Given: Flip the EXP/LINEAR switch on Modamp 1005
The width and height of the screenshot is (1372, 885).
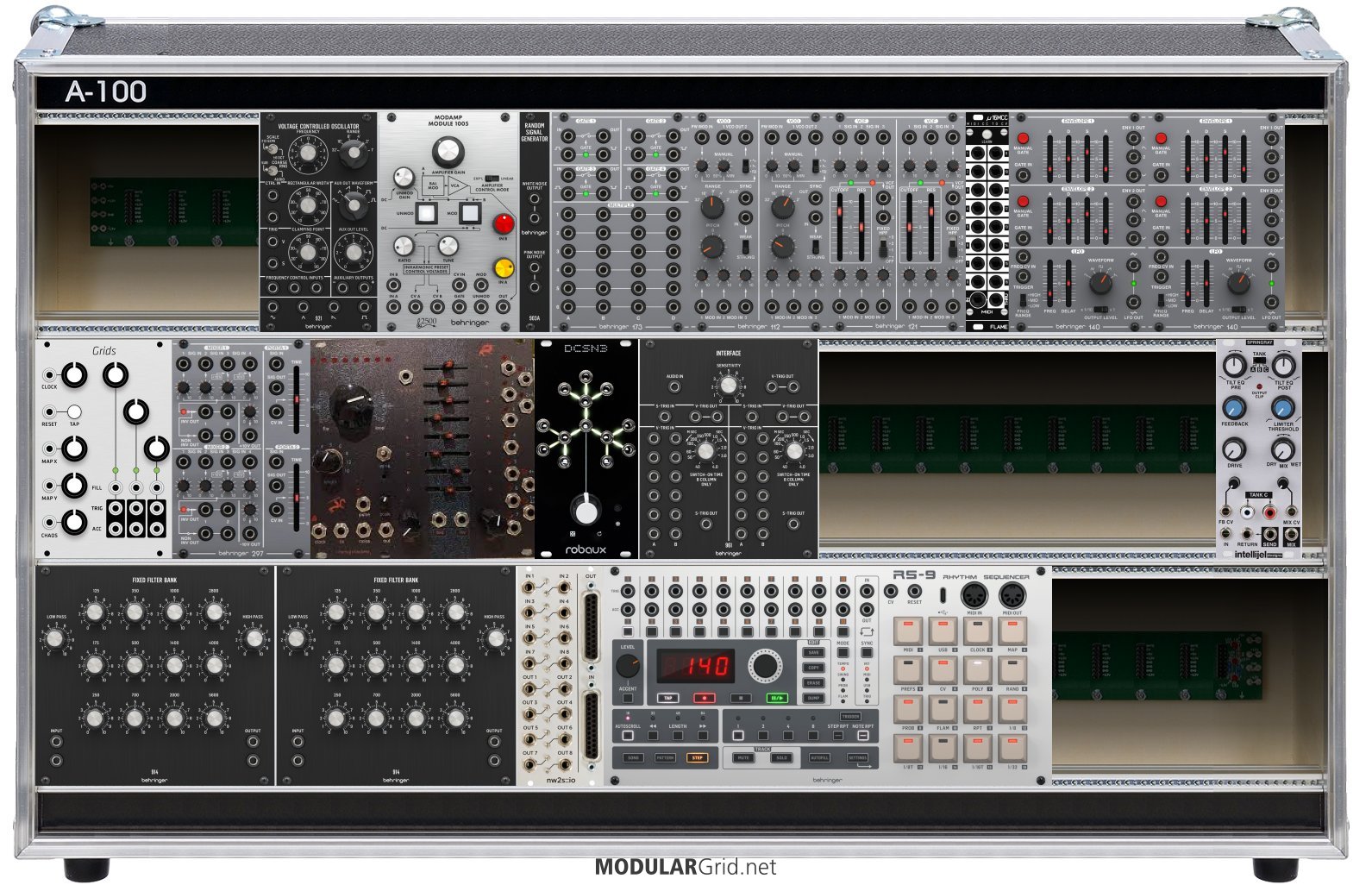Looking at the screenshot, I should click(x=492, y=179).
